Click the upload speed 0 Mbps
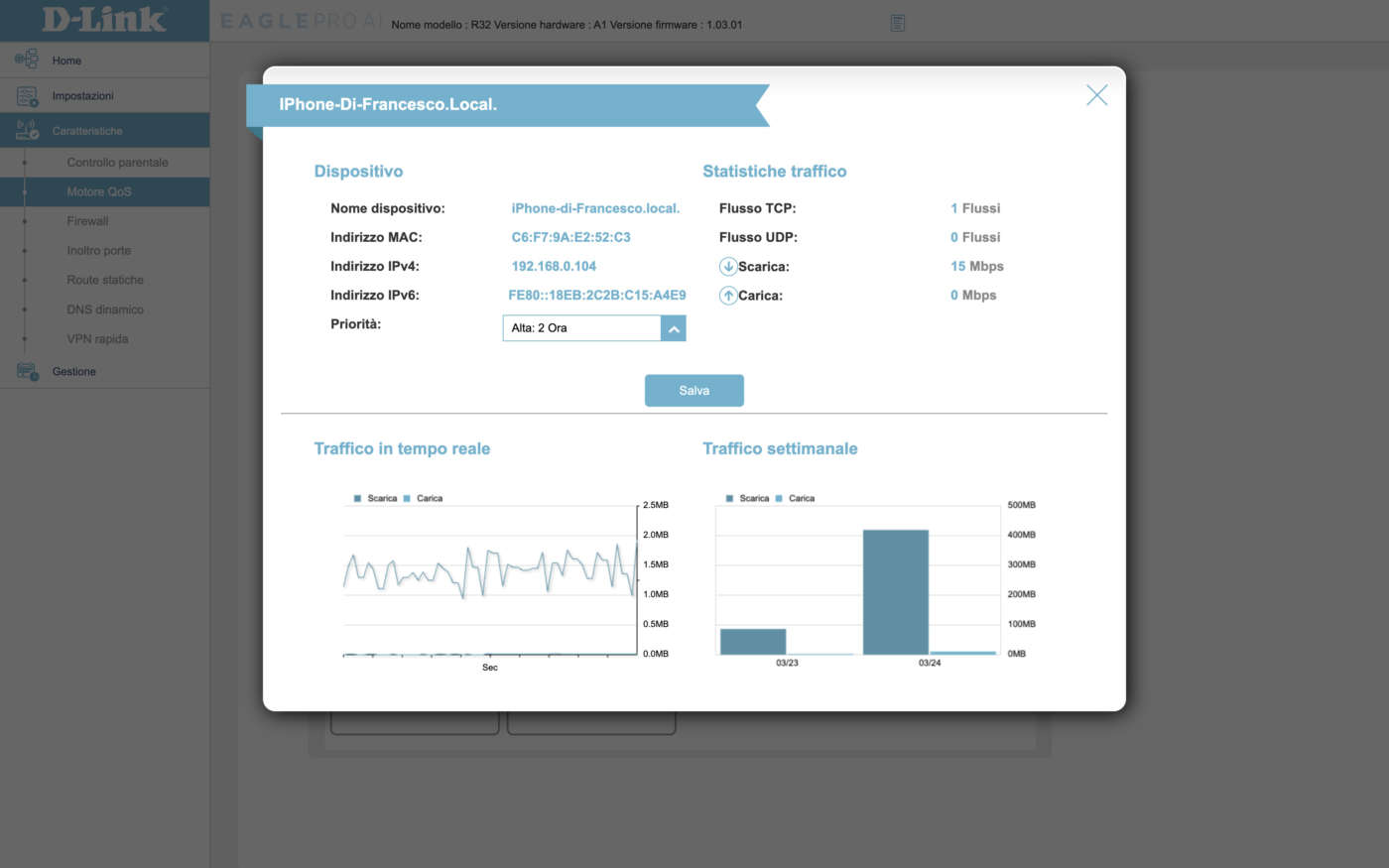 [x=973, y=296]
